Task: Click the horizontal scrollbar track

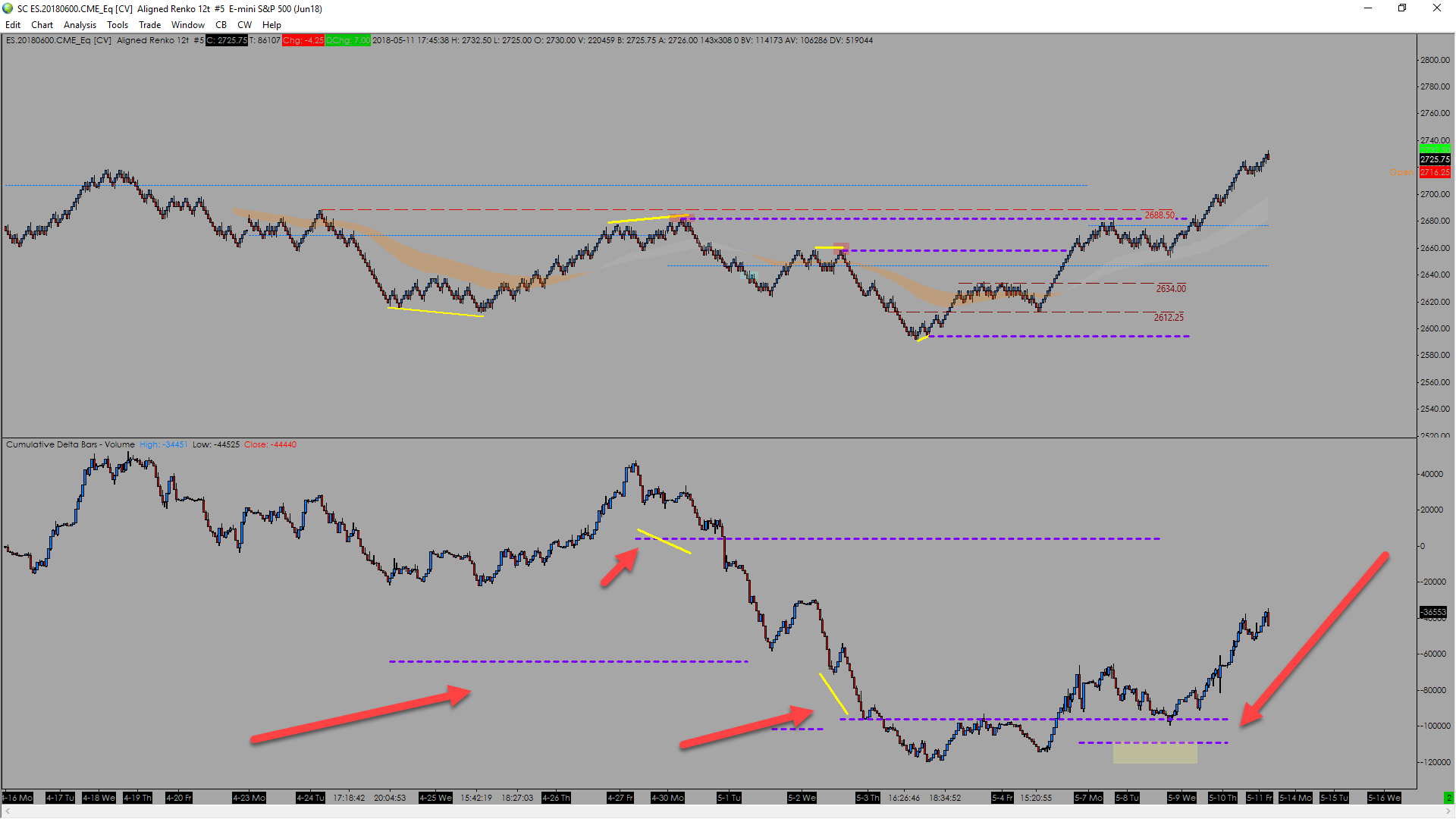Action: point(728,811)
